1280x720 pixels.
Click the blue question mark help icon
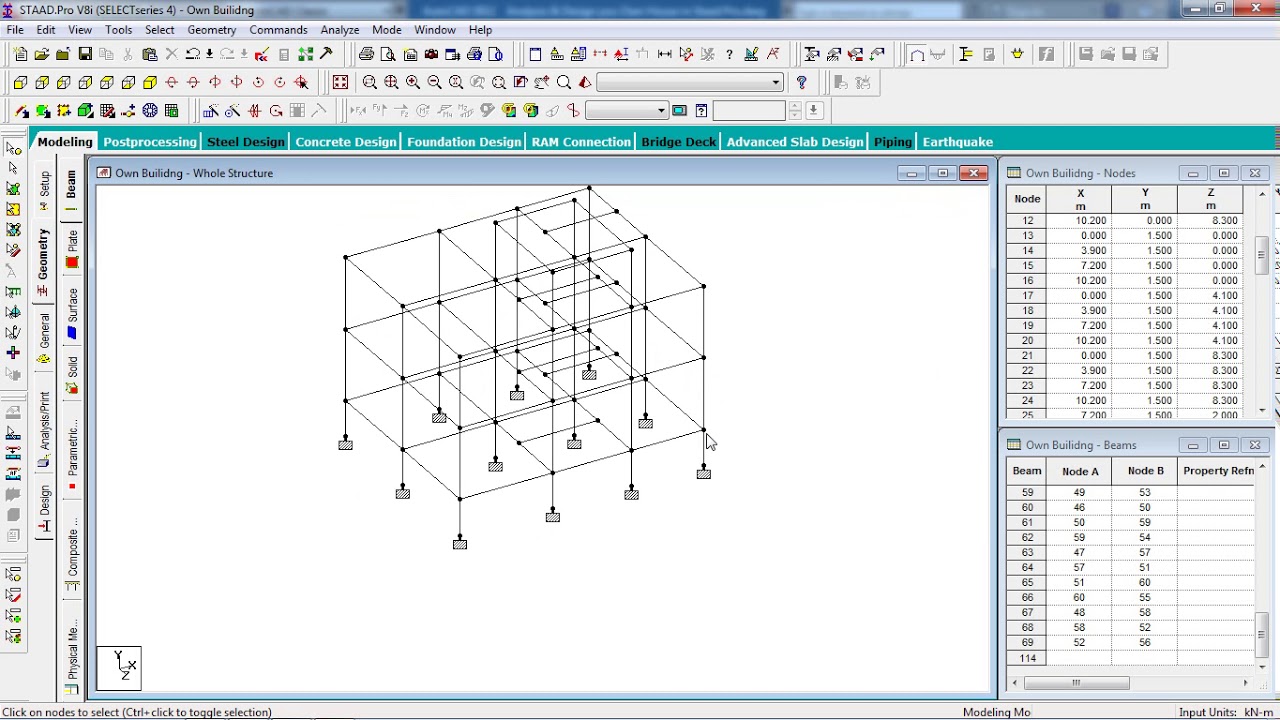(801, 82)
